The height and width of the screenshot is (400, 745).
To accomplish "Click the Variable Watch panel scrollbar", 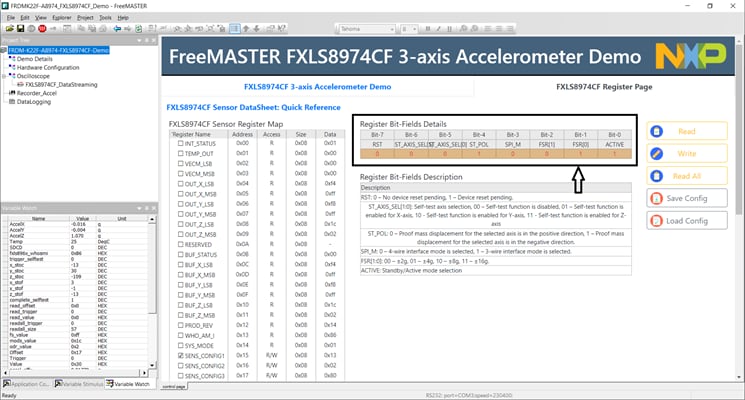I will [153, 300].
